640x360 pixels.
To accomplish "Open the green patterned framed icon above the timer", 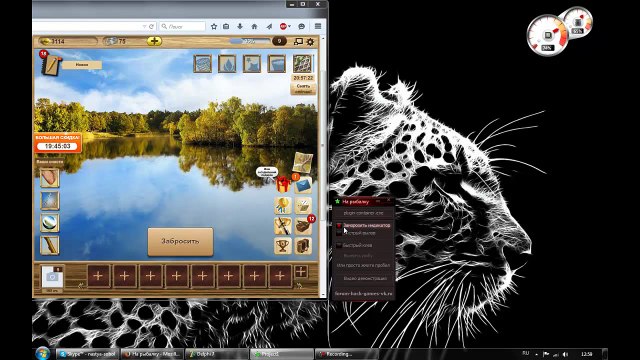I will (x=302, y=64).
